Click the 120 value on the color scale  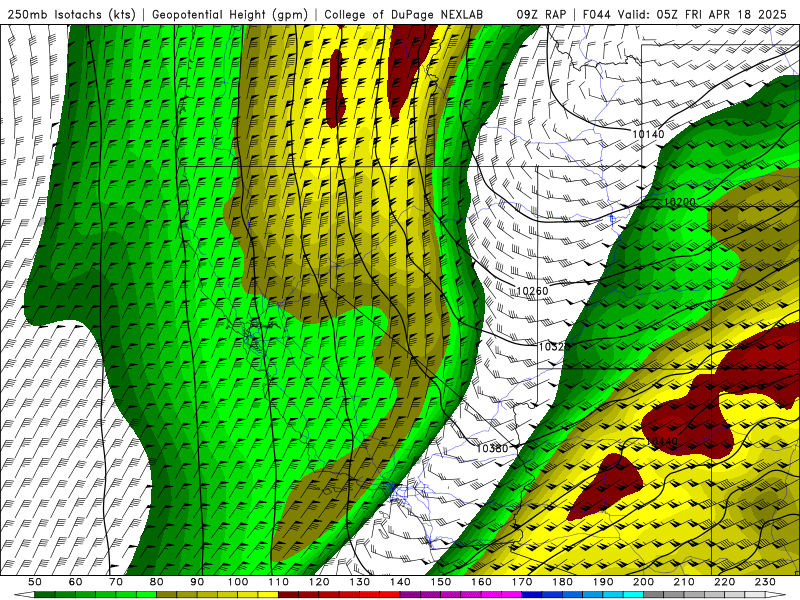click(319, 582)
